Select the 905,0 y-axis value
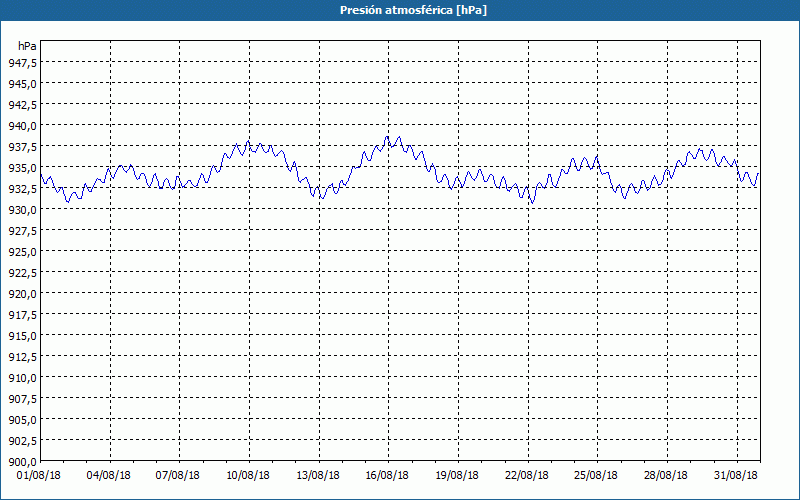This screenshot has width=800, height=500. click(x=22, y=419)
